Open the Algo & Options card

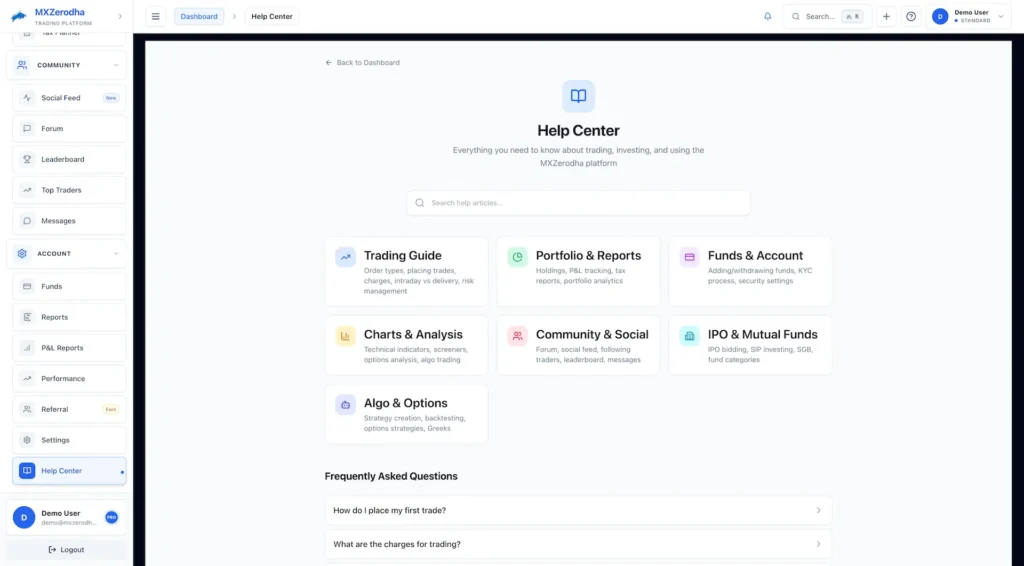click(x=406, y=413)
